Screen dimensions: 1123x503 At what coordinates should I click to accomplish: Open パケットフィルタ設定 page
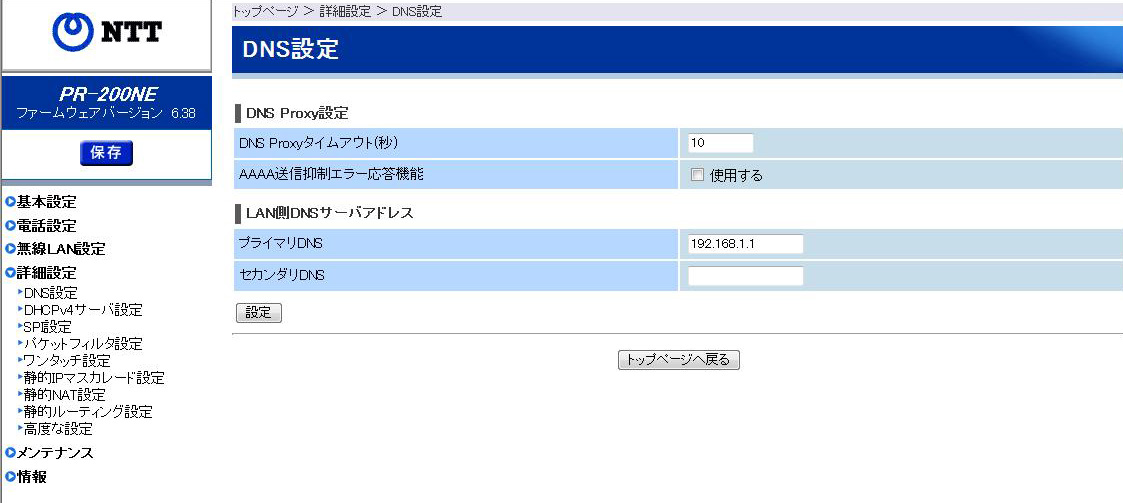tap(83, 344)
